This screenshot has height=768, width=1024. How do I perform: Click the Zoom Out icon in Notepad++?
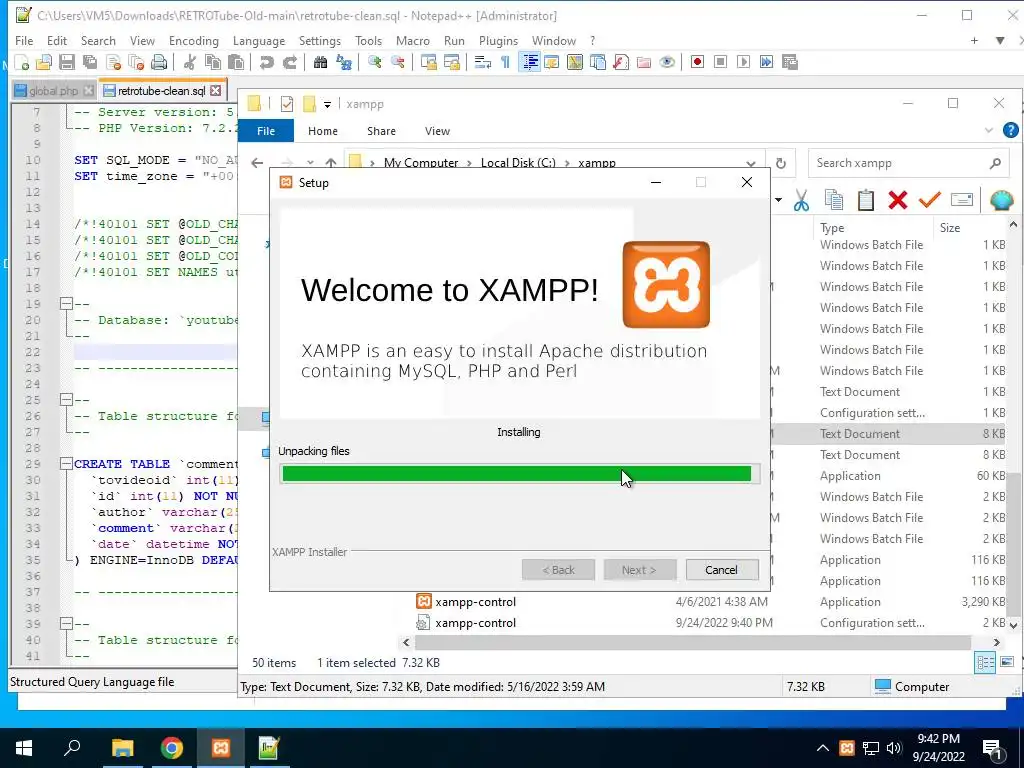point(397,63)
